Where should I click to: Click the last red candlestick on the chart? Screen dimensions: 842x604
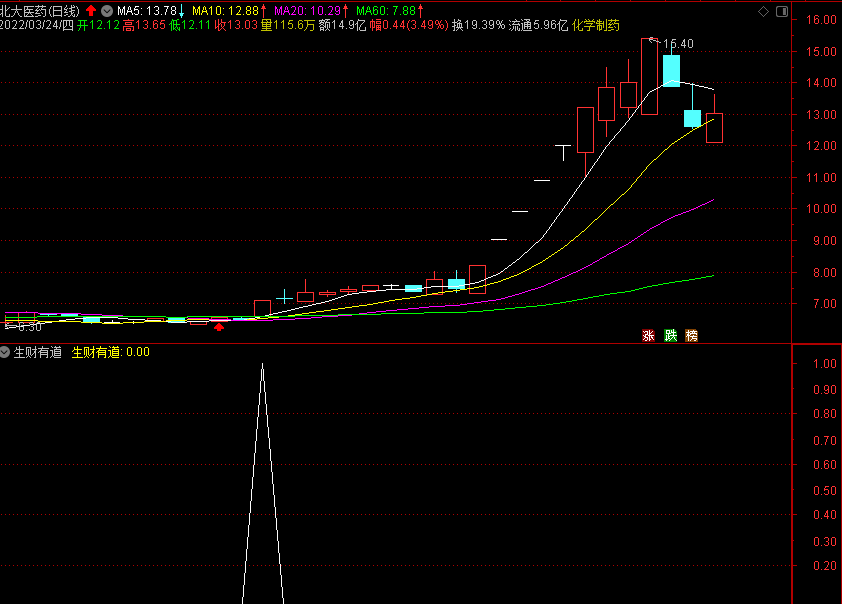(714, 128)
